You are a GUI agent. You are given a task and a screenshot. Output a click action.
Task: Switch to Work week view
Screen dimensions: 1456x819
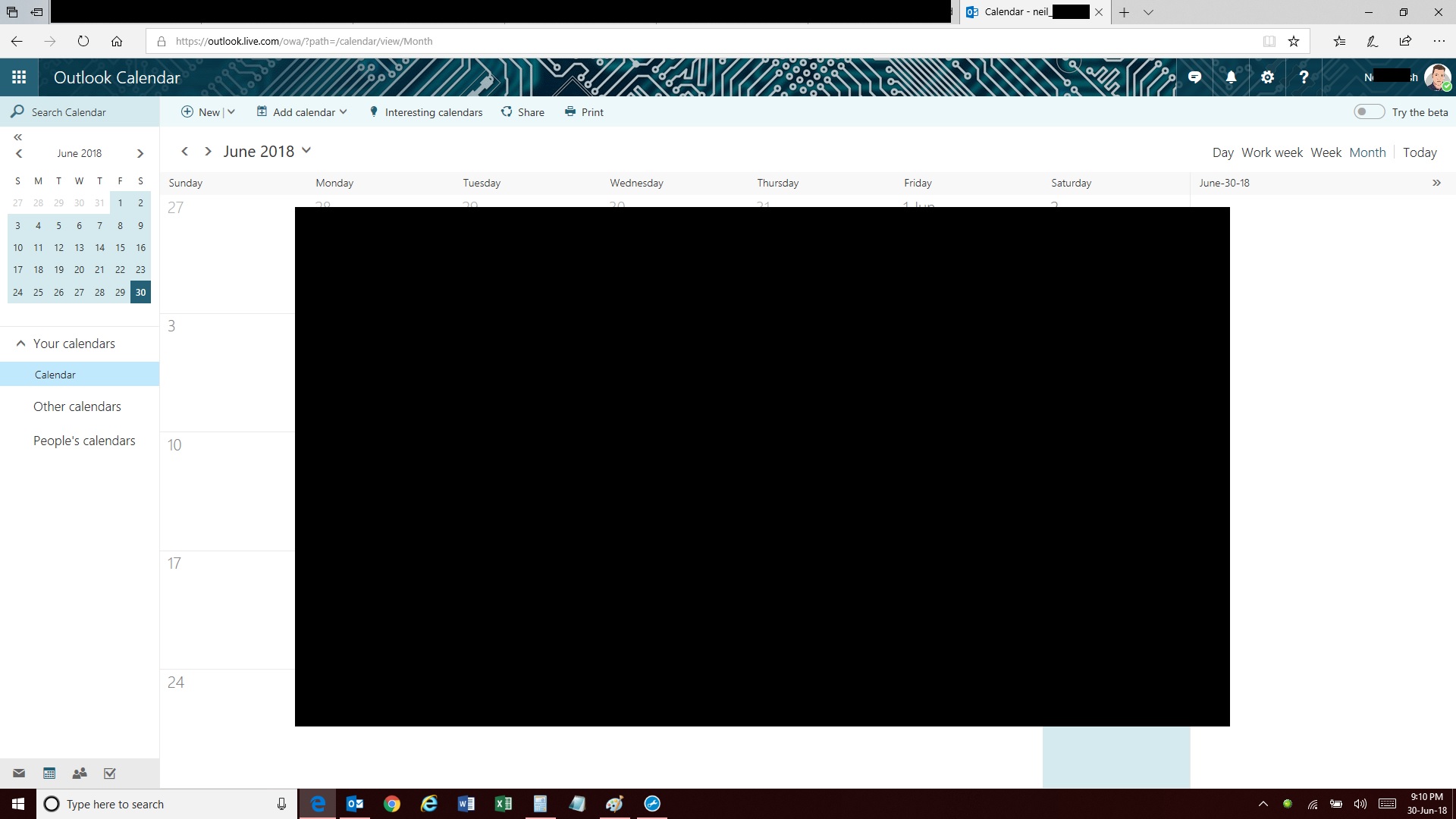click(x=1272, y=152)
